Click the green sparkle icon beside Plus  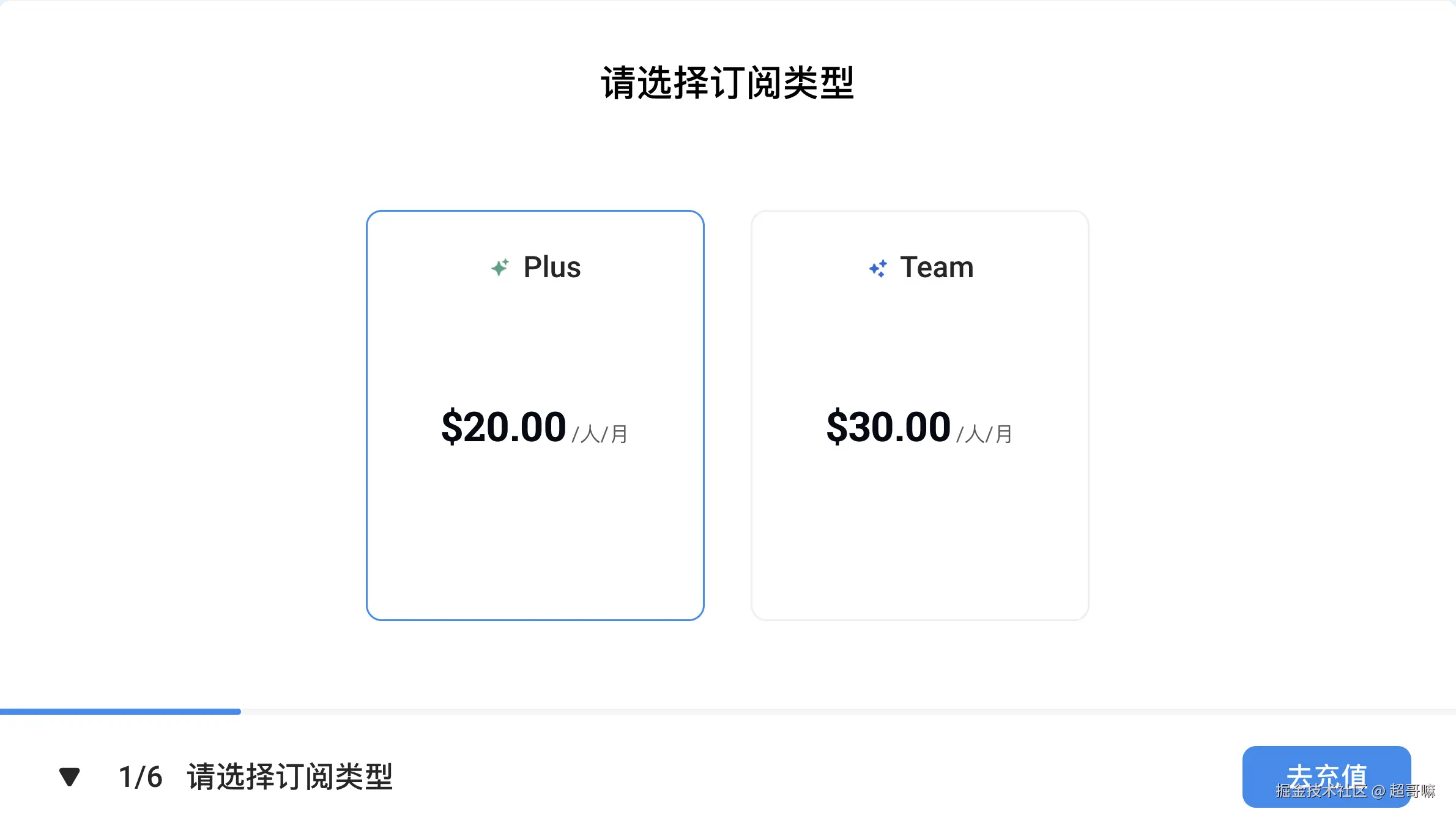[x=500, y=267]
